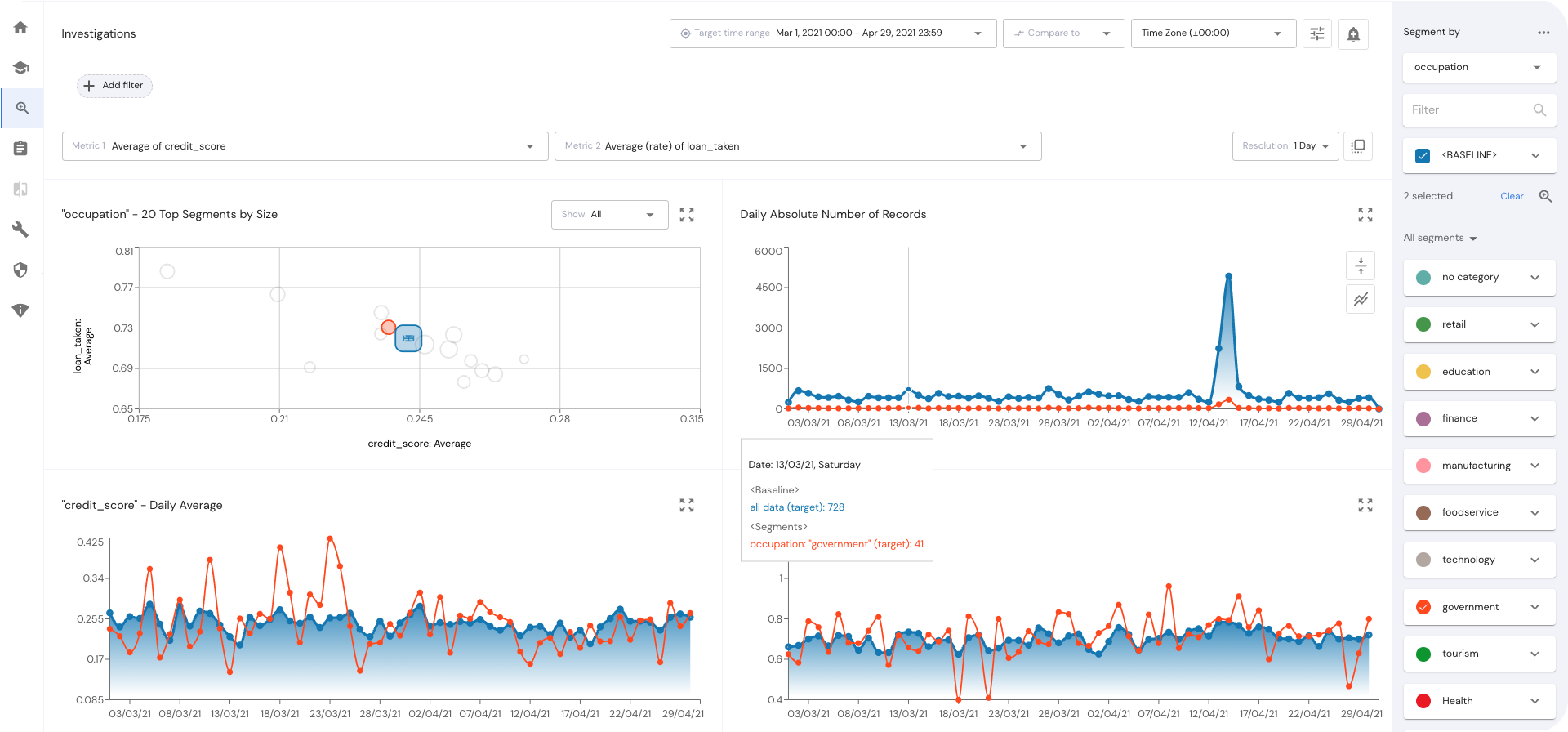
Task: Open the filter settings sliders icon
Action: [x=1317, y=33]
